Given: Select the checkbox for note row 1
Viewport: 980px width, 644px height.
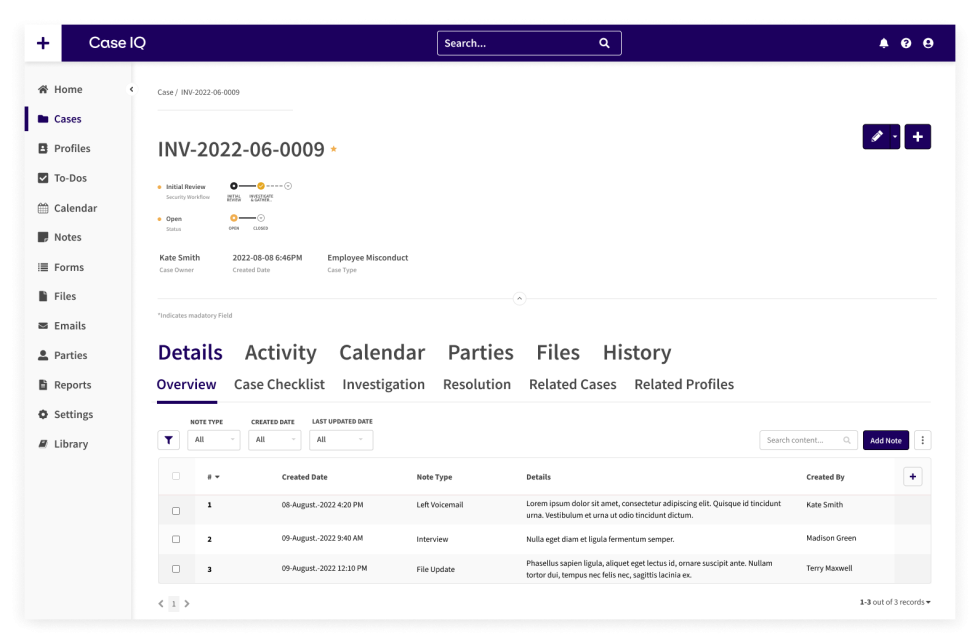Looking at the screenshot, I should 176,510.
